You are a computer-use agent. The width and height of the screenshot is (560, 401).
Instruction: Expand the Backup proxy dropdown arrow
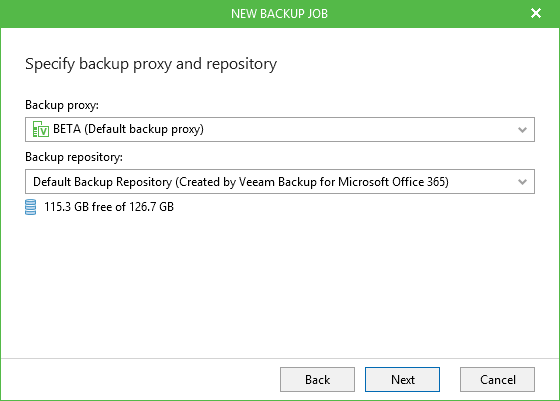[x=522, y=130]
